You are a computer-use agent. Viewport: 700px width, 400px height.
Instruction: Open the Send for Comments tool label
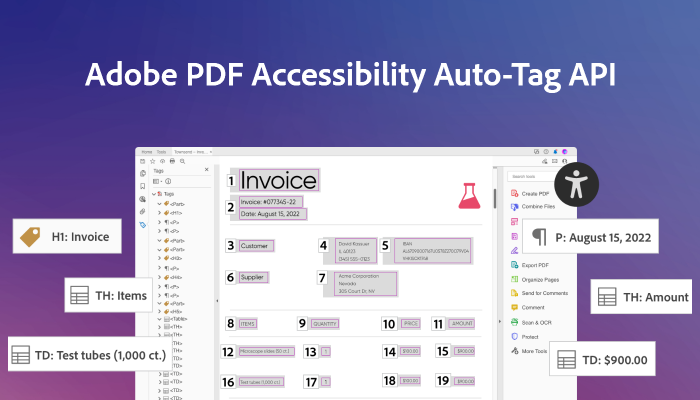tap(545, 293)
